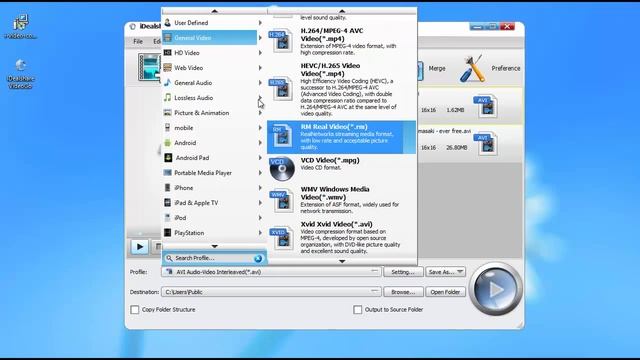Select the Xvid Video(*.avi) title text
The height and width of the screenshot is (360, 640).
click(x=336, y=224)
